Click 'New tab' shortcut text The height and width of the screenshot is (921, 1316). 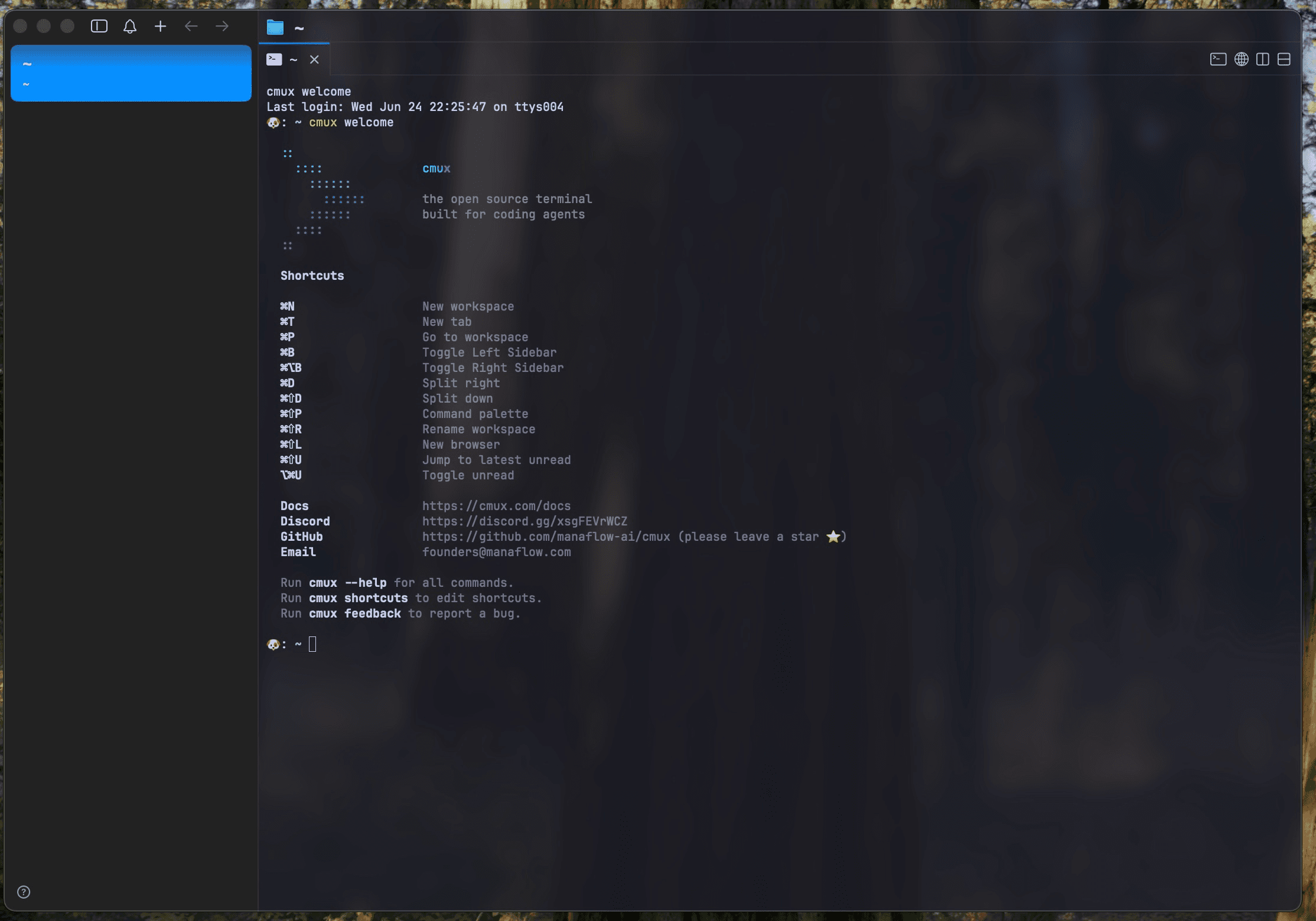(447, 322)
